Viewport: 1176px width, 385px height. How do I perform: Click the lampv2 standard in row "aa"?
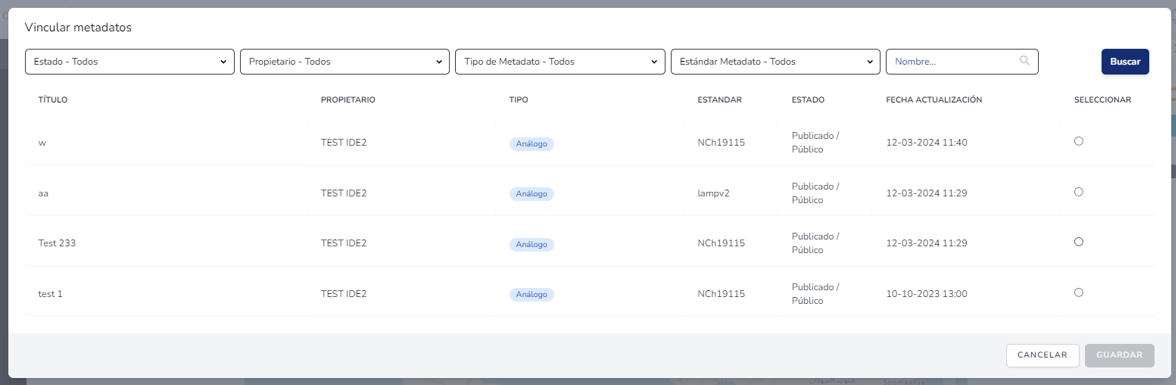click(x=713, y=193)
